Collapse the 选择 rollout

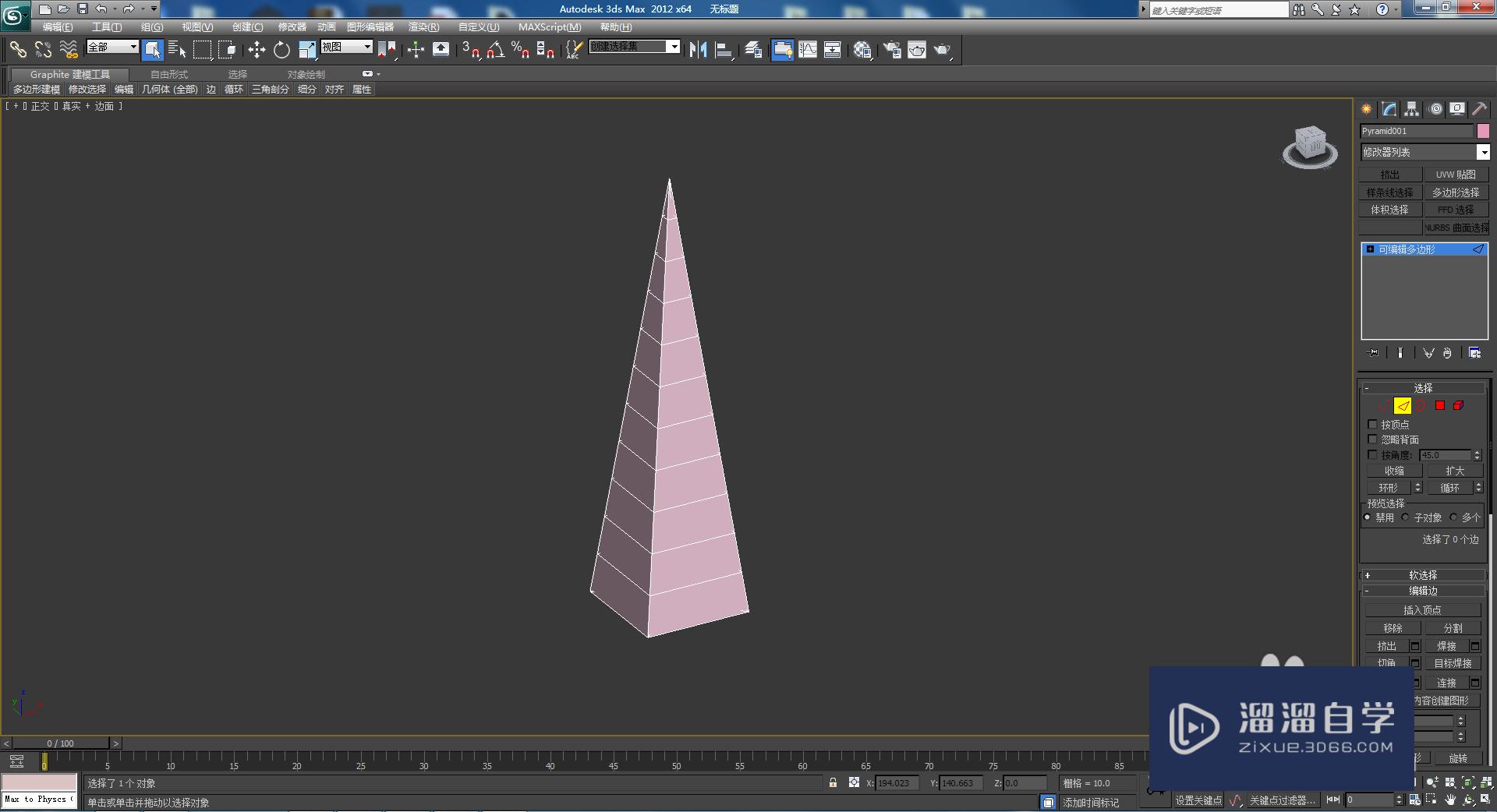click(1423, 387)
